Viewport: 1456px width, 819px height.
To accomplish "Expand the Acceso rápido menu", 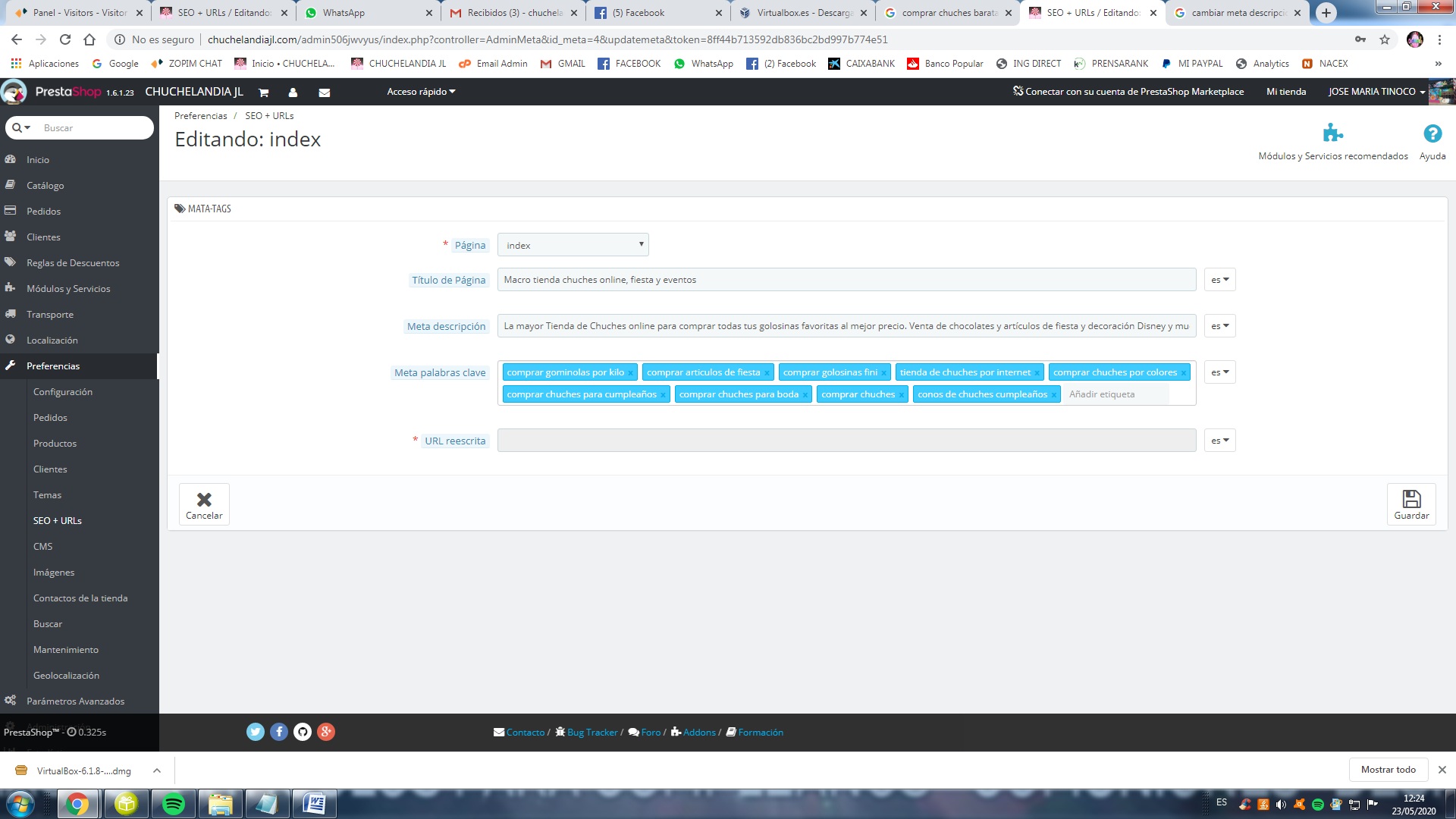I will (421, 92).
